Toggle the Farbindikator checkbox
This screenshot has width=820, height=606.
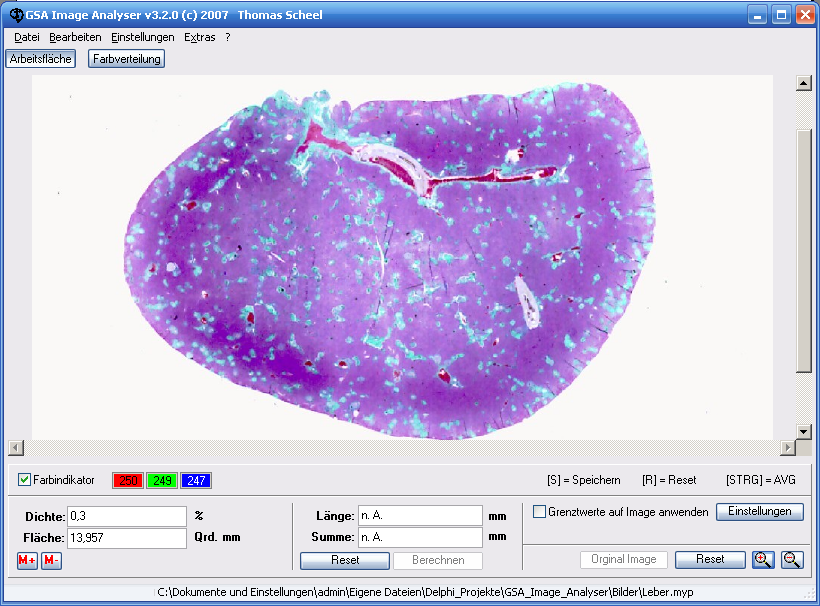[25, 479]
